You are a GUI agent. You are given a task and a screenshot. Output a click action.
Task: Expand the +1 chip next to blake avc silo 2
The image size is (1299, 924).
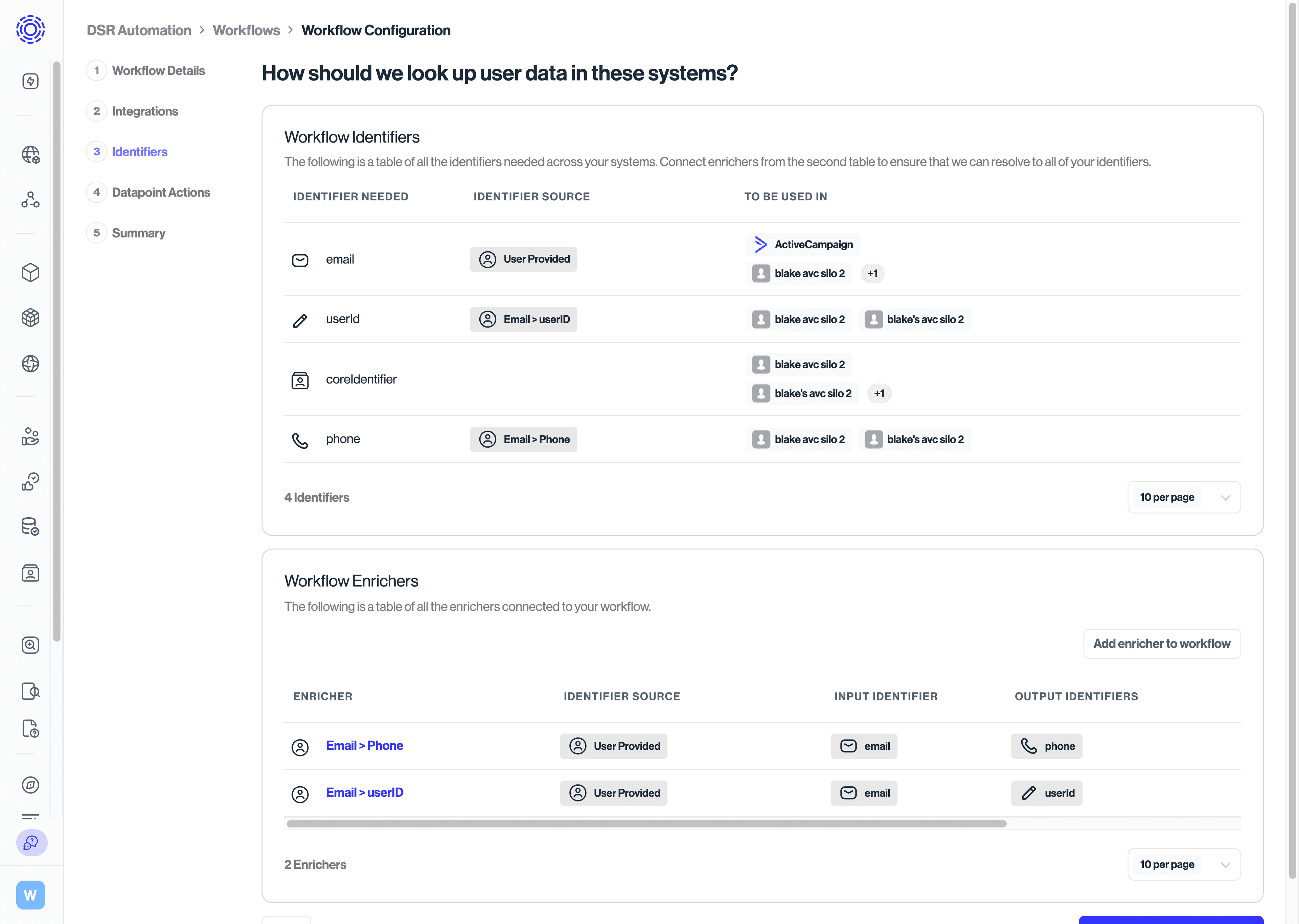872,273
